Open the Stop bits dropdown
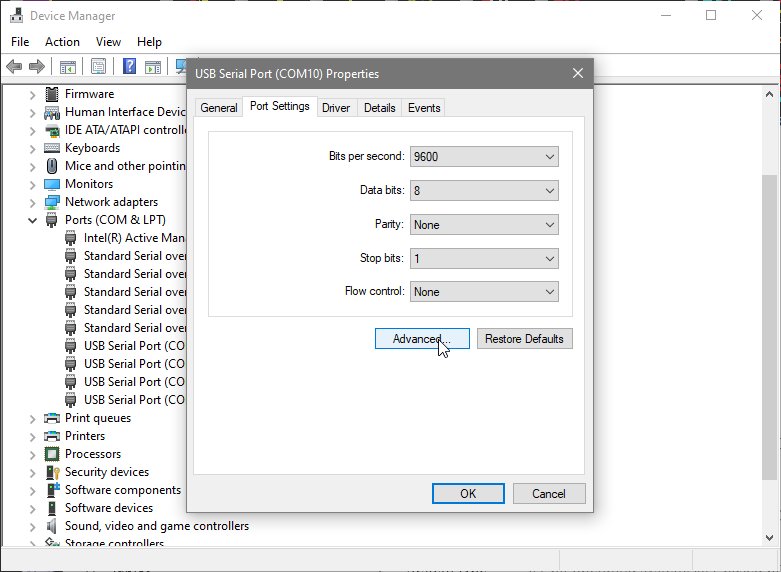This screenshot has height=572, width=781. (484, 258)
